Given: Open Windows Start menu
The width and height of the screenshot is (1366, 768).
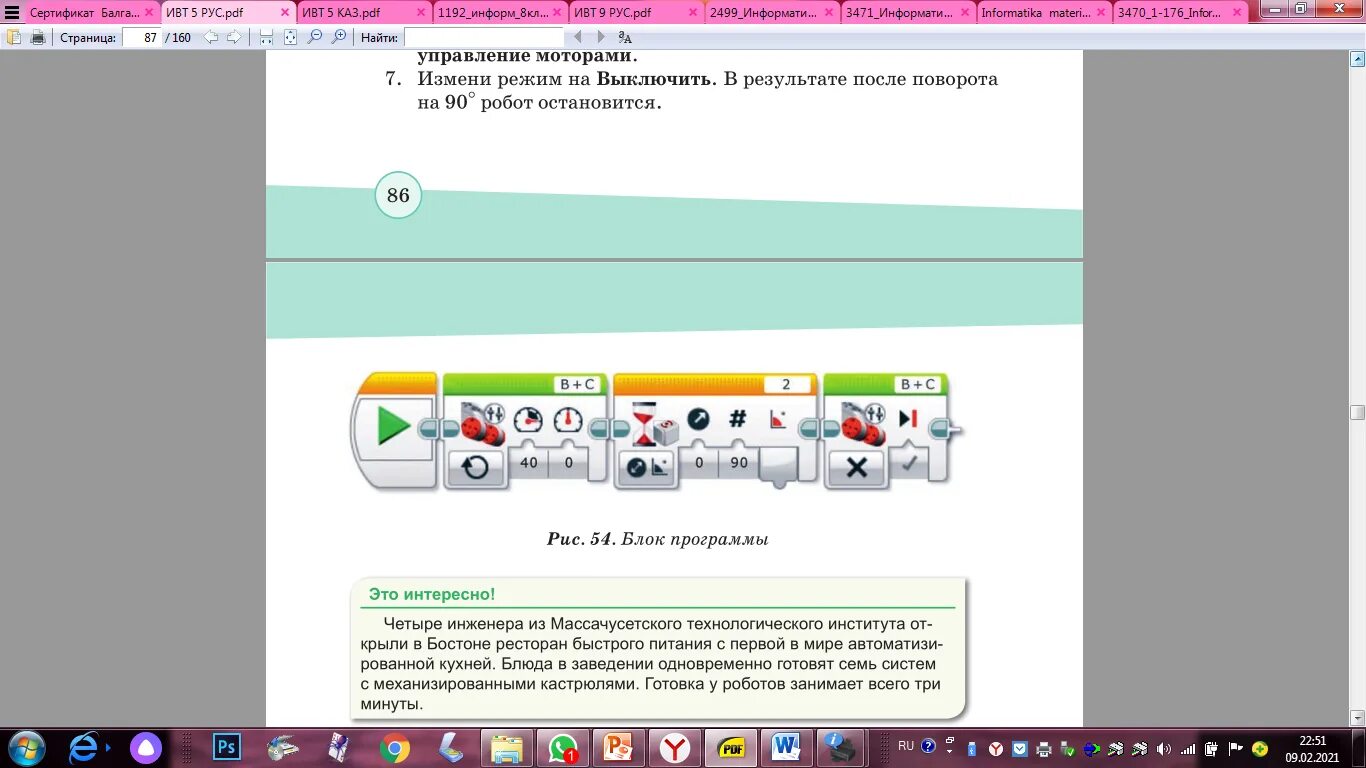Looking at the screenshot, I should click(26, 748).
